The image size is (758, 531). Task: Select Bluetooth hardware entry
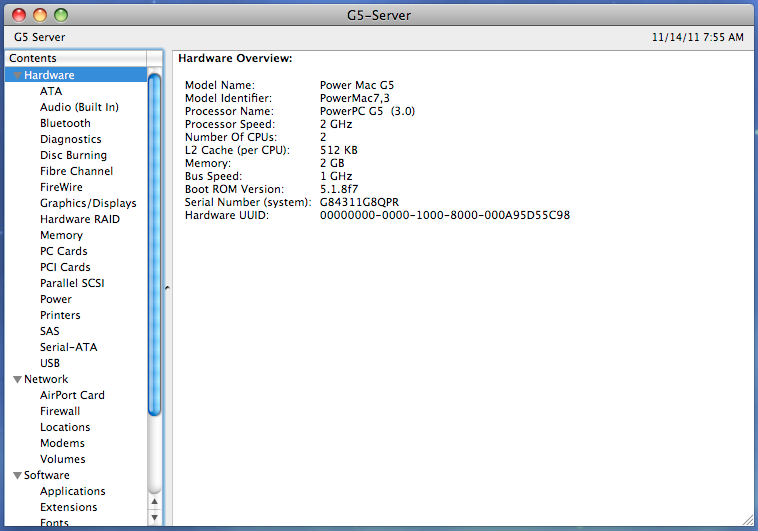[65, 123]
